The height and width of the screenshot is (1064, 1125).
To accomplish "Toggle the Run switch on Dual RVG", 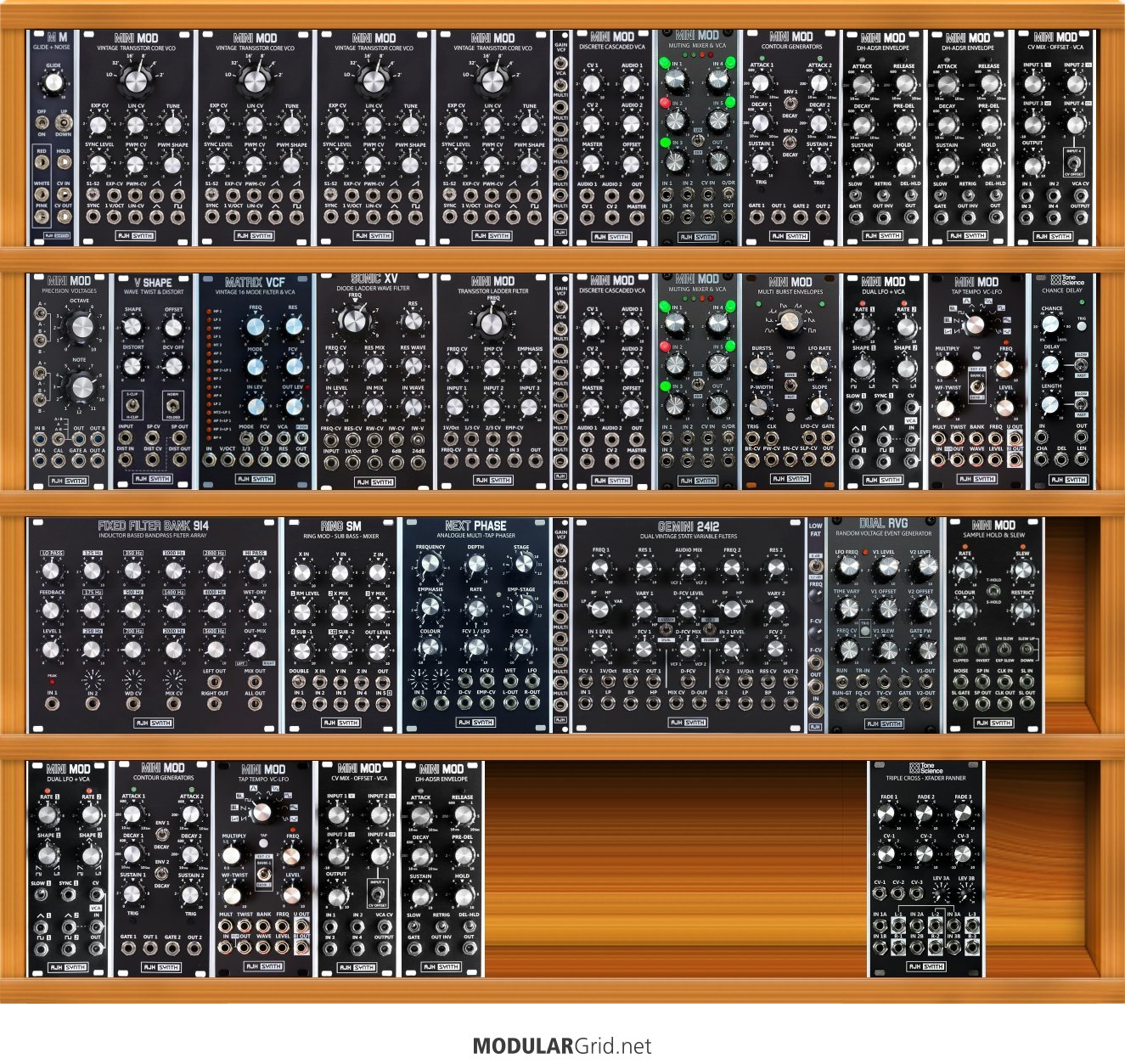I will tap(841, 682).
